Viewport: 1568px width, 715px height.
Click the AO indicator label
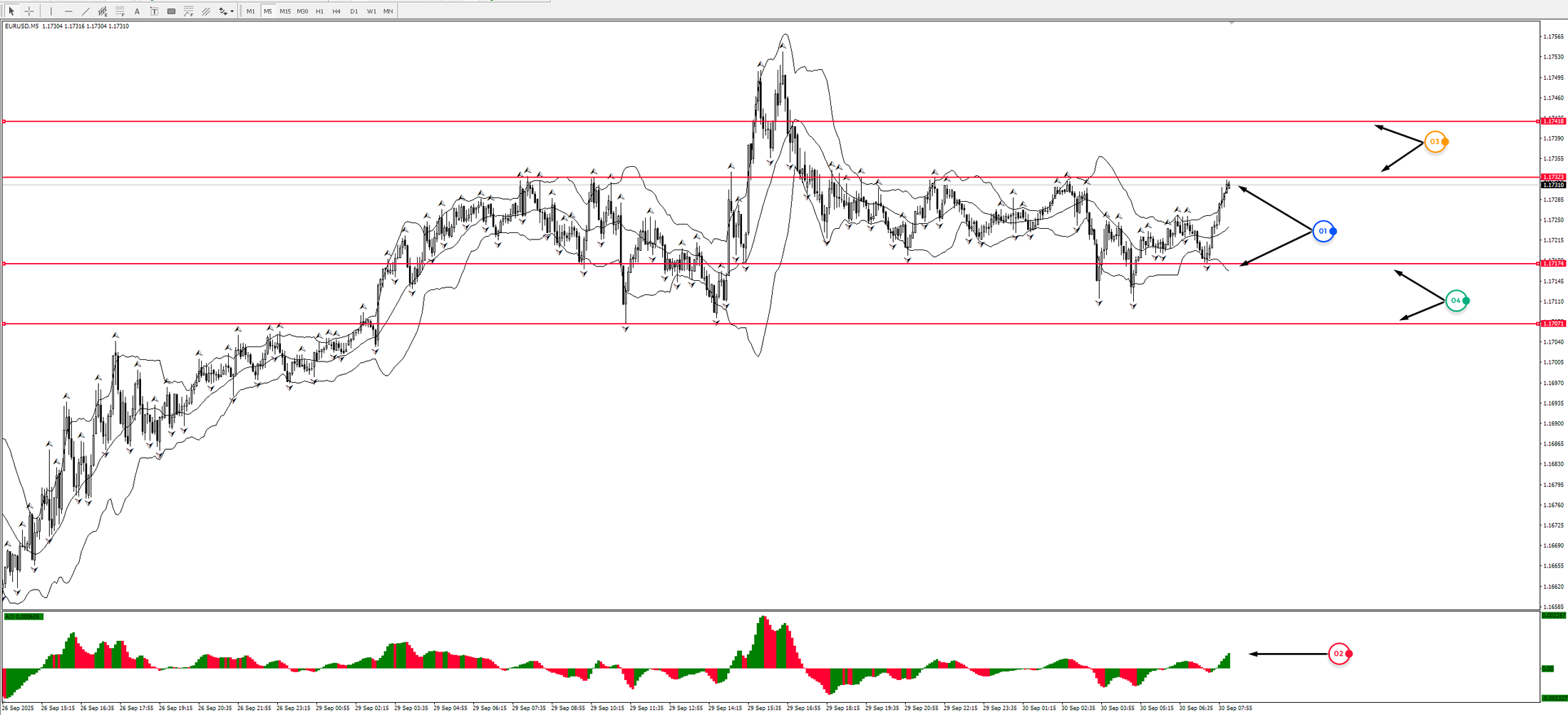point(24,617)
